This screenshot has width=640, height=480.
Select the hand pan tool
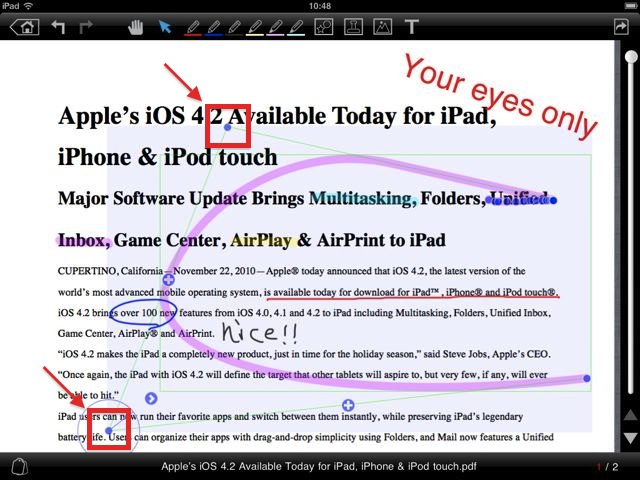136,27
